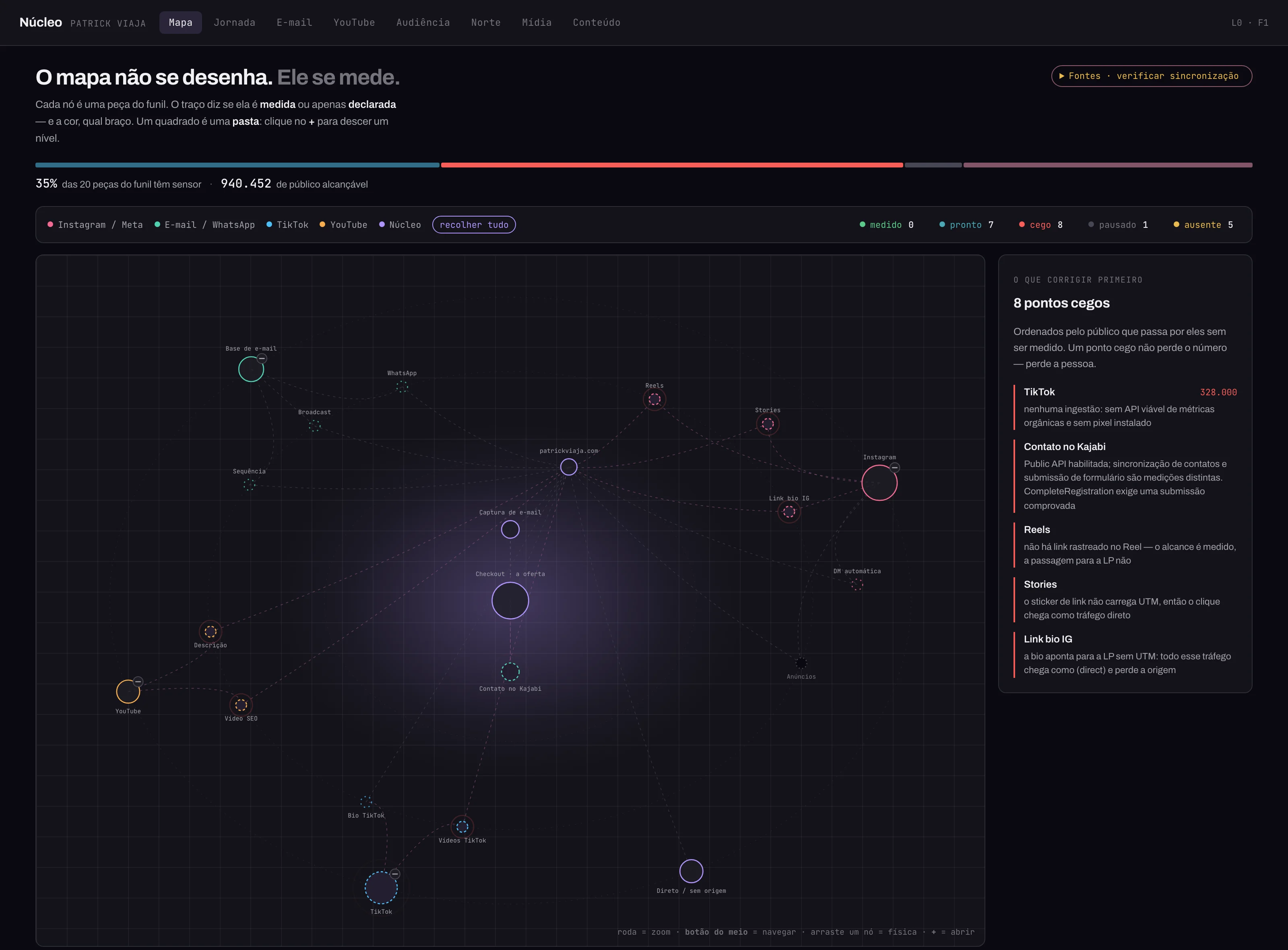This screenshot has height=950, width=1288.
Task: Toggle YouTube legend filter
Action: (343, 225)
